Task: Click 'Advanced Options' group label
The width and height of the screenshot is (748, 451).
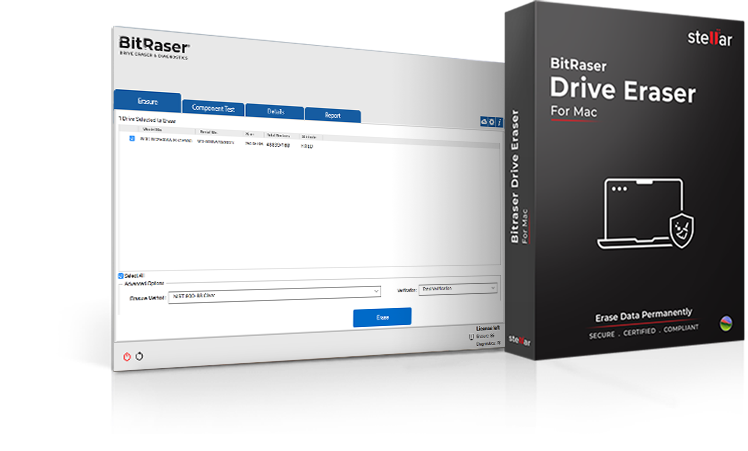Action: tap(144, 283)
